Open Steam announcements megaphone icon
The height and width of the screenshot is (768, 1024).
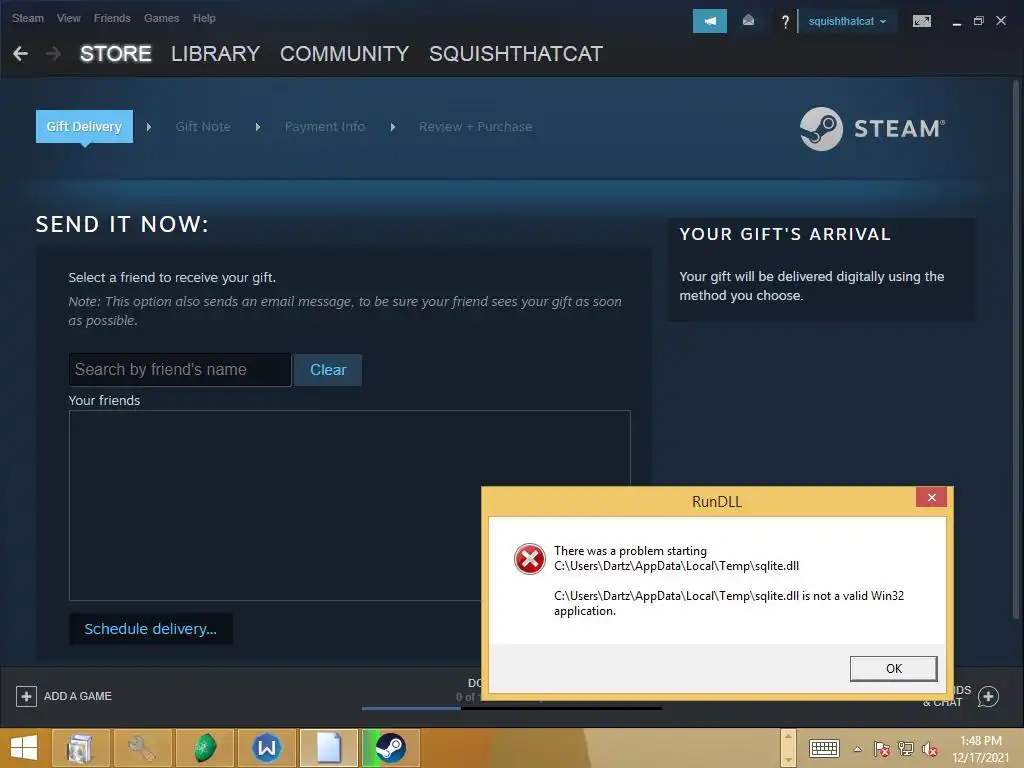coord(710,21)
